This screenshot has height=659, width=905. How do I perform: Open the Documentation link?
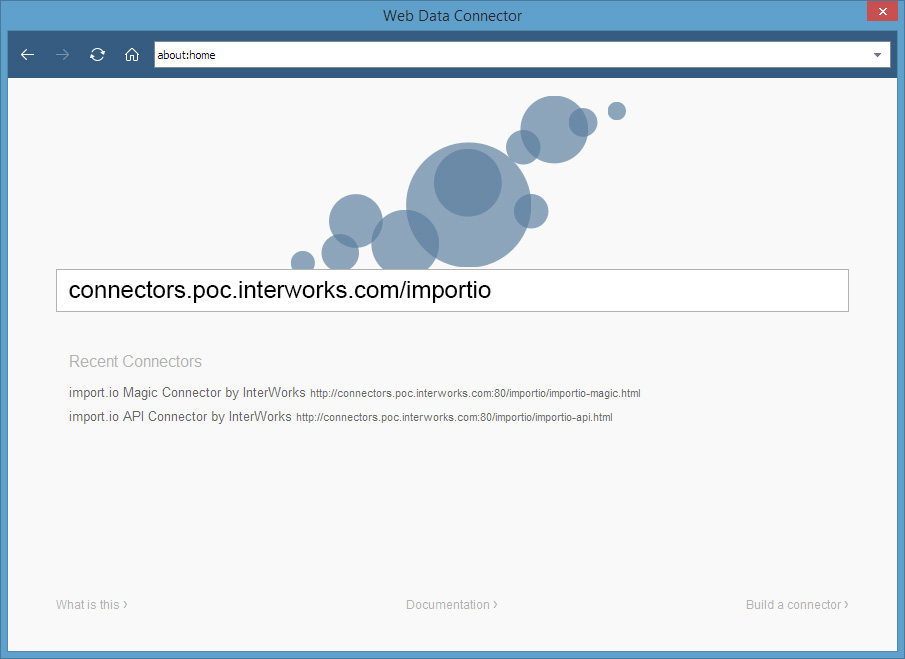[448, 605]
